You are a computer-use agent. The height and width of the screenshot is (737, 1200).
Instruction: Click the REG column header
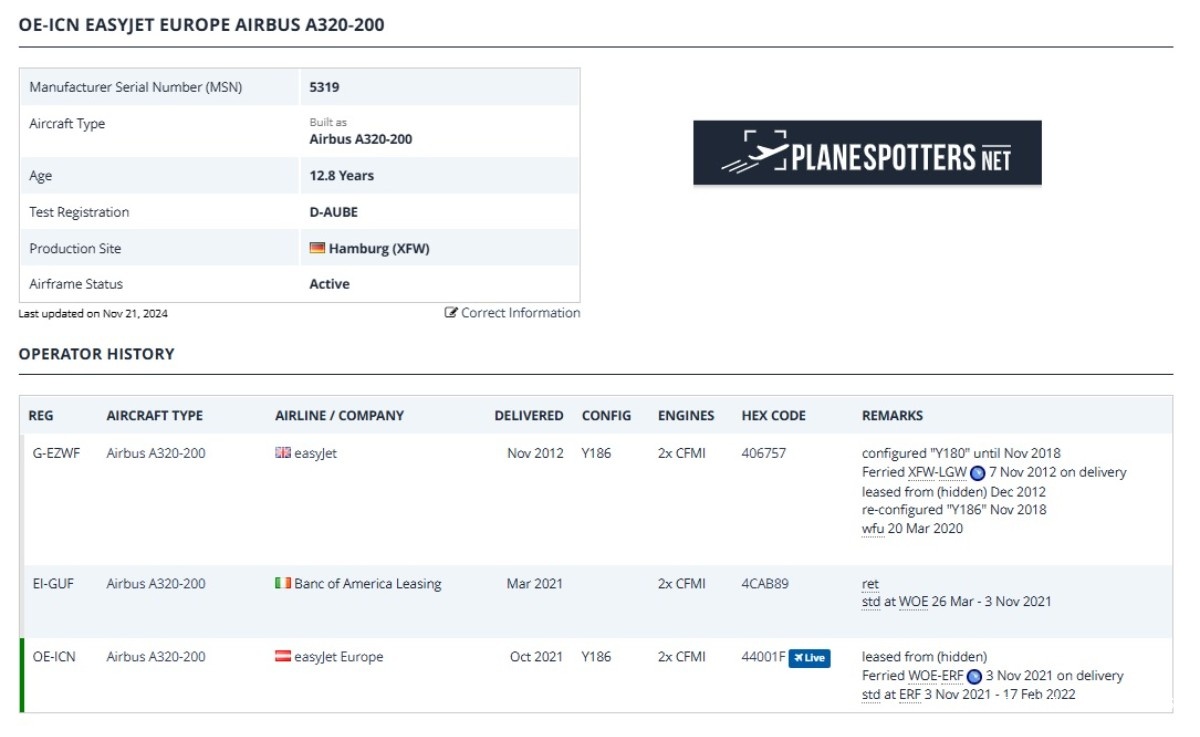(x=41, y=416)
